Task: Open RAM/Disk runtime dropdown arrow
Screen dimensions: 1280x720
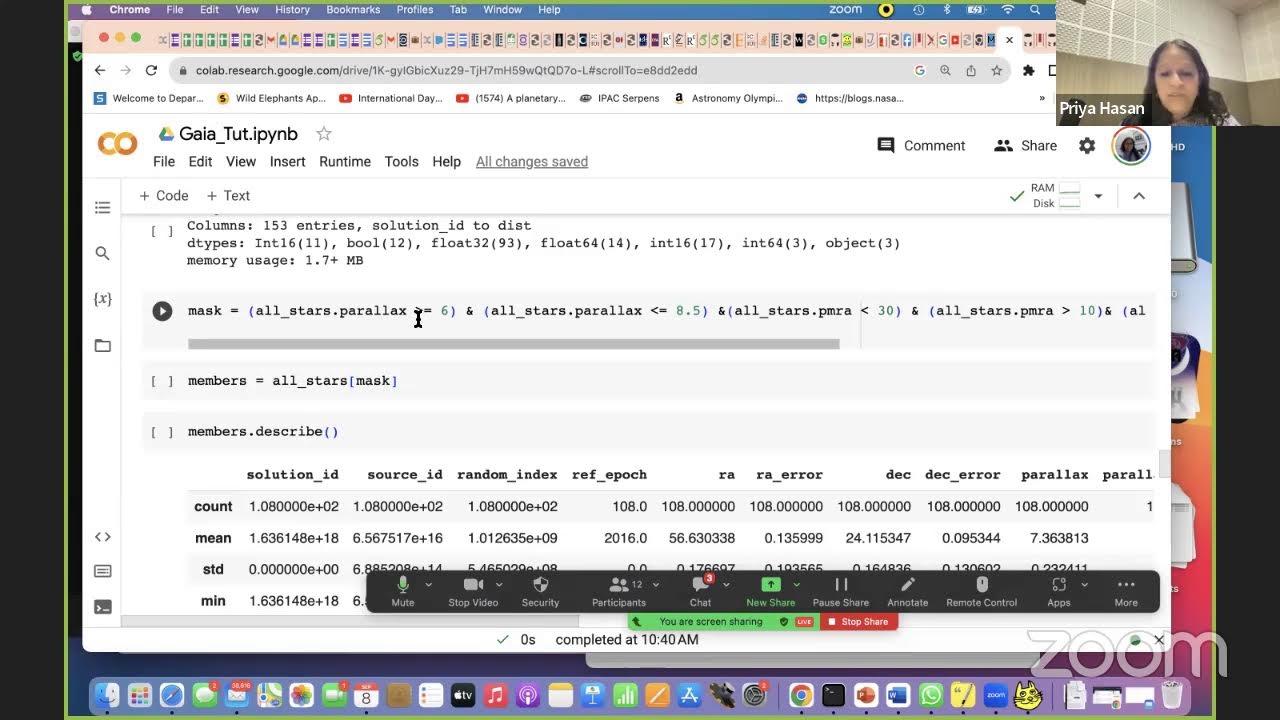Action: point(1098,196)
